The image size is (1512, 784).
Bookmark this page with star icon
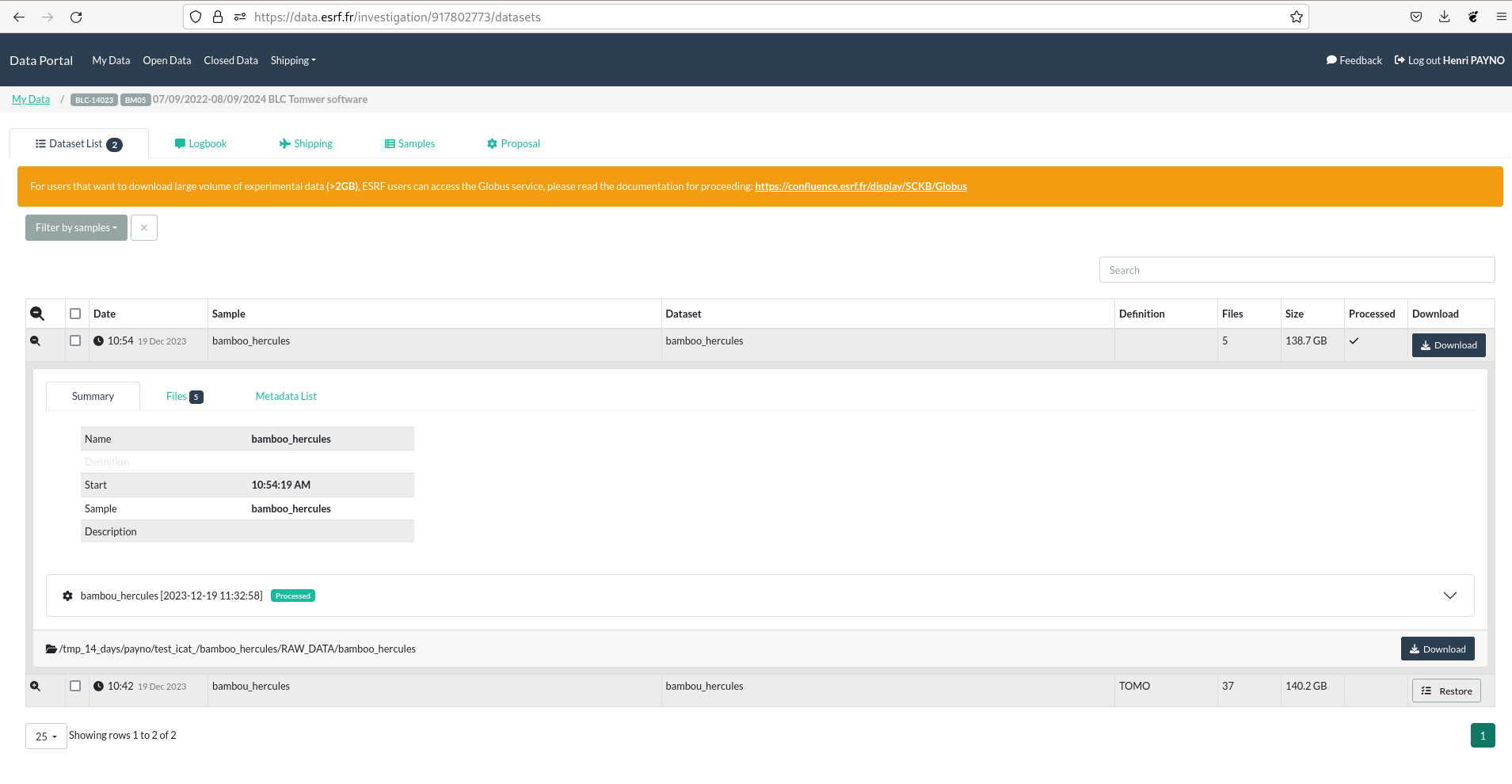[1296, 17]
